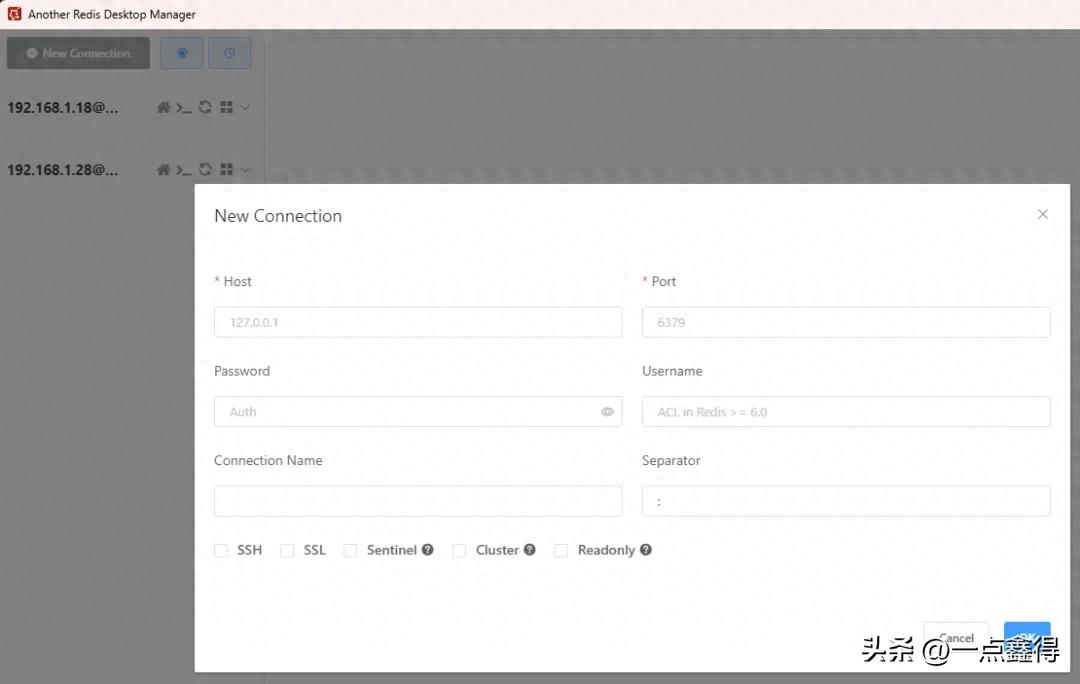1080x684 pixels.
Task: Confirm the connection with OK button
Action: tap(1027, 638)
